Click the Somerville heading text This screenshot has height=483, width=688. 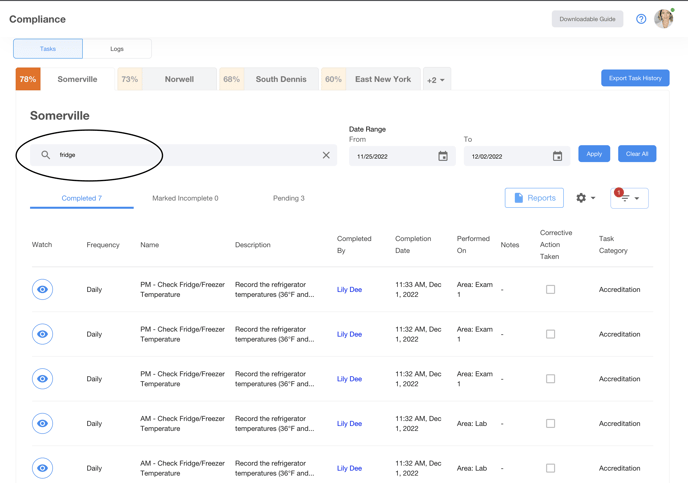tap(60, 116)
